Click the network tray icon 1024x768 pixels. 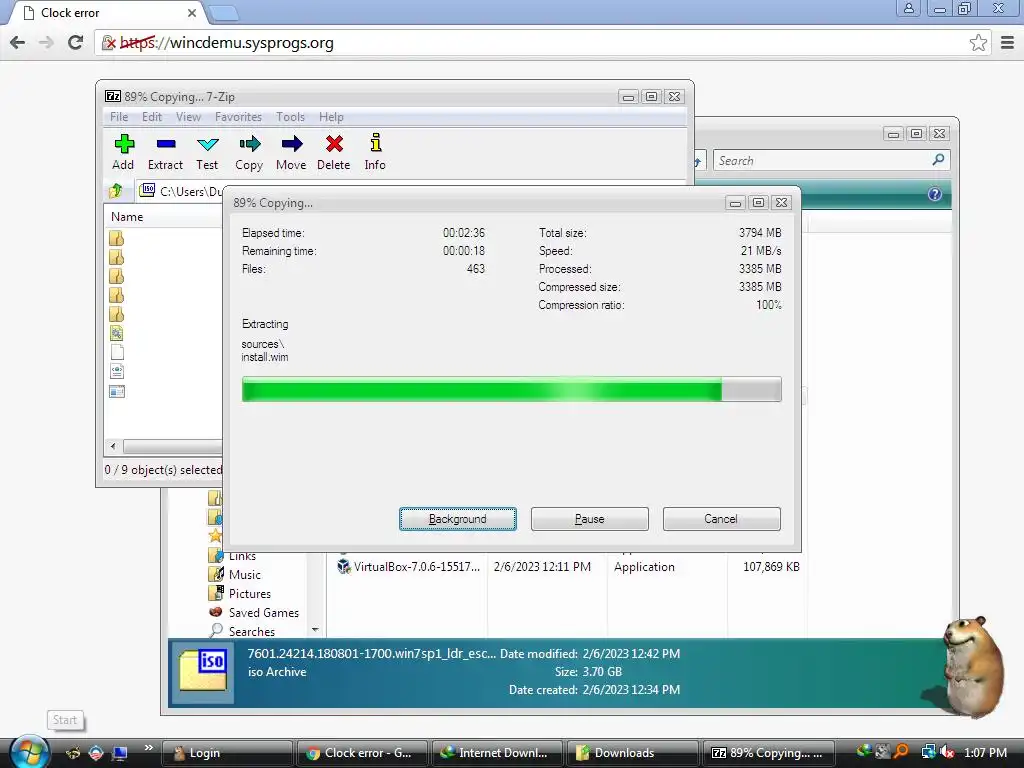[928, 752]
